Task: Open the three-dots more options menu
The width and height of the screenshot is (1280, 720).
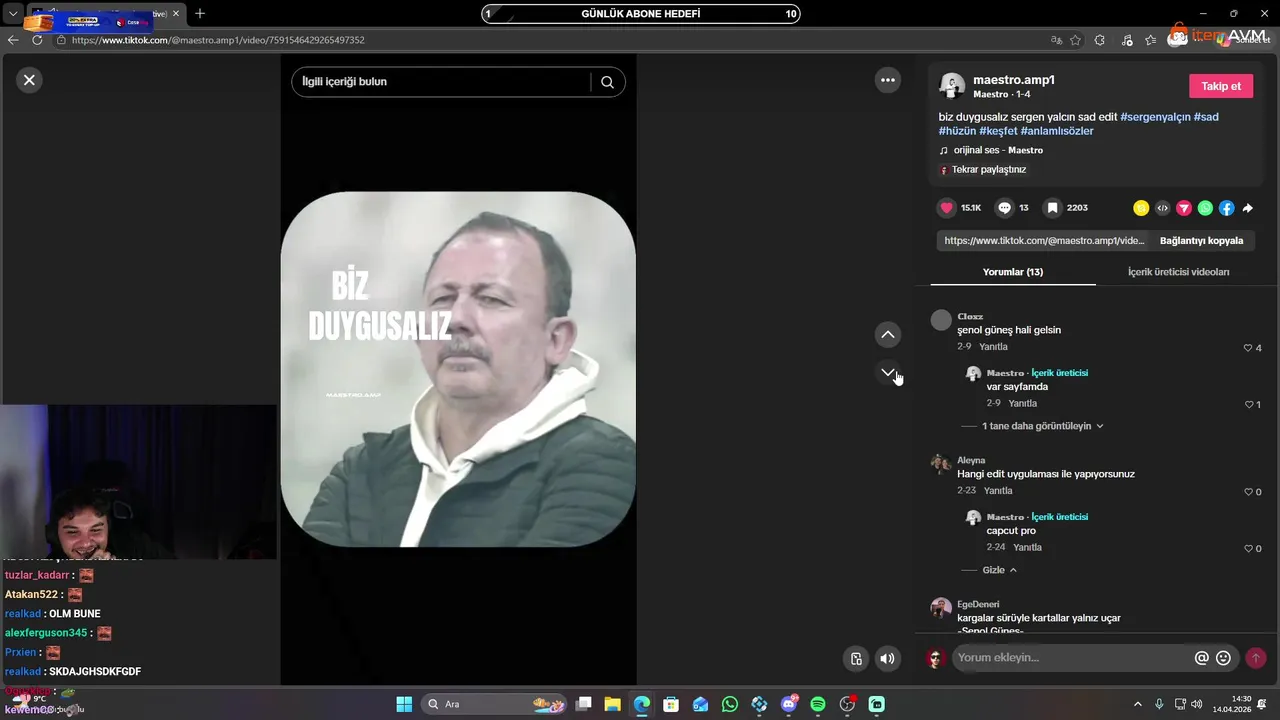Action: pyautogui.click(x=887, y=80)
